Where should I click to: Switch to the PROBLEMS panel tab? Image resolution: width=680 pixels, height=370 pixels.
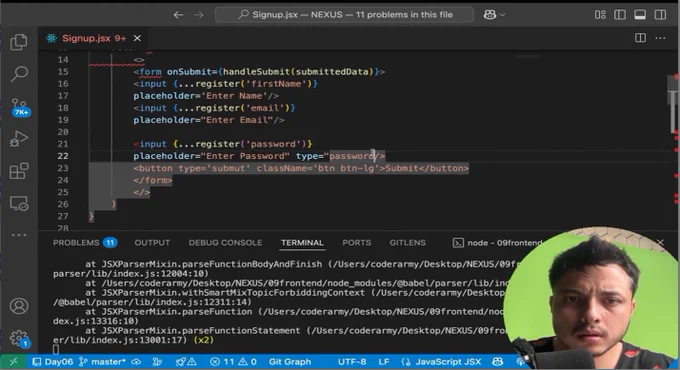click(85, 242)
